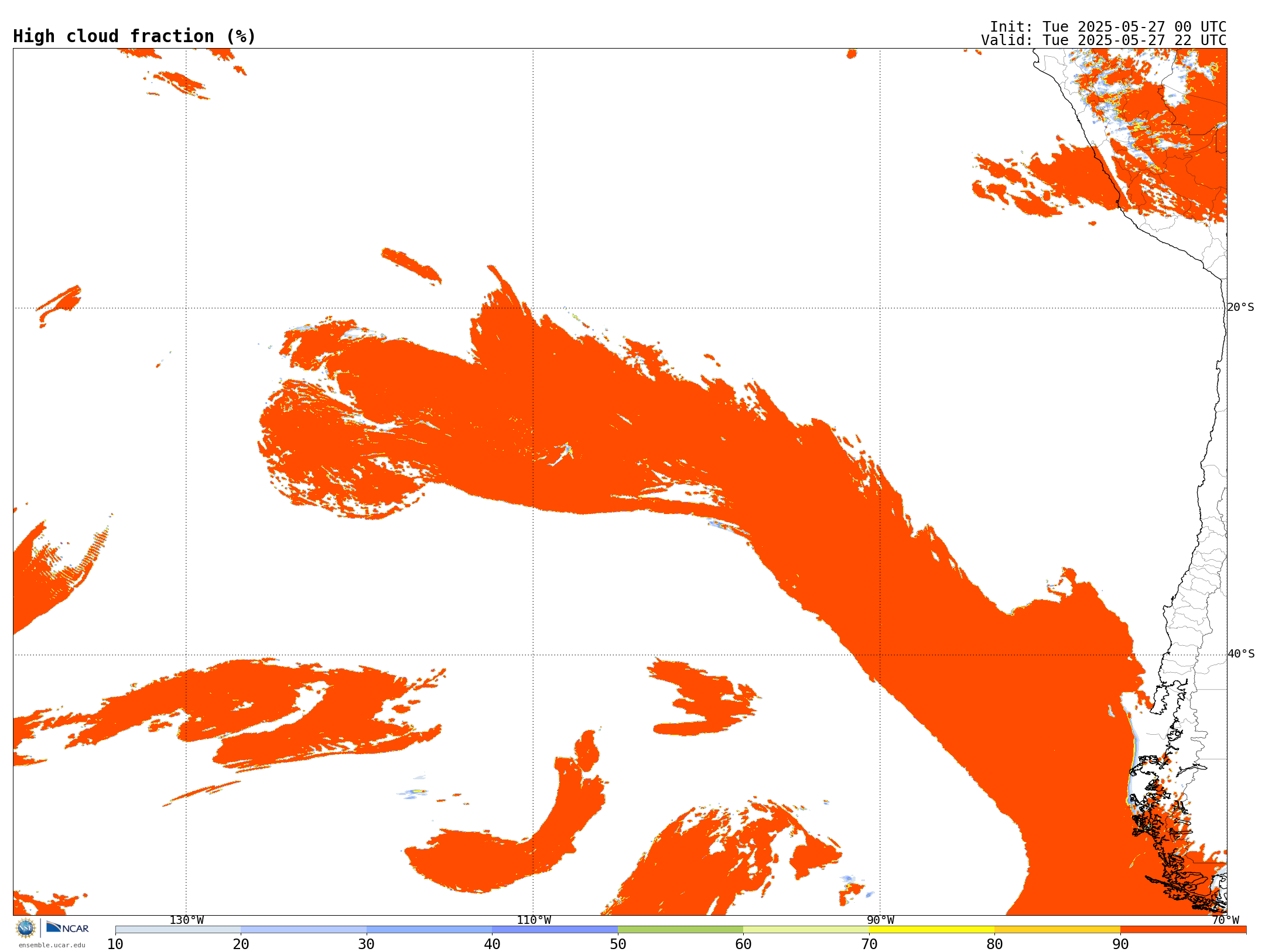Image resolution: width=1265 pixels, height=952 pixels.
Task: Click the 'Valid: Tue 2025-05-27 22 UTC' text
Action: tap(1104, 40)
